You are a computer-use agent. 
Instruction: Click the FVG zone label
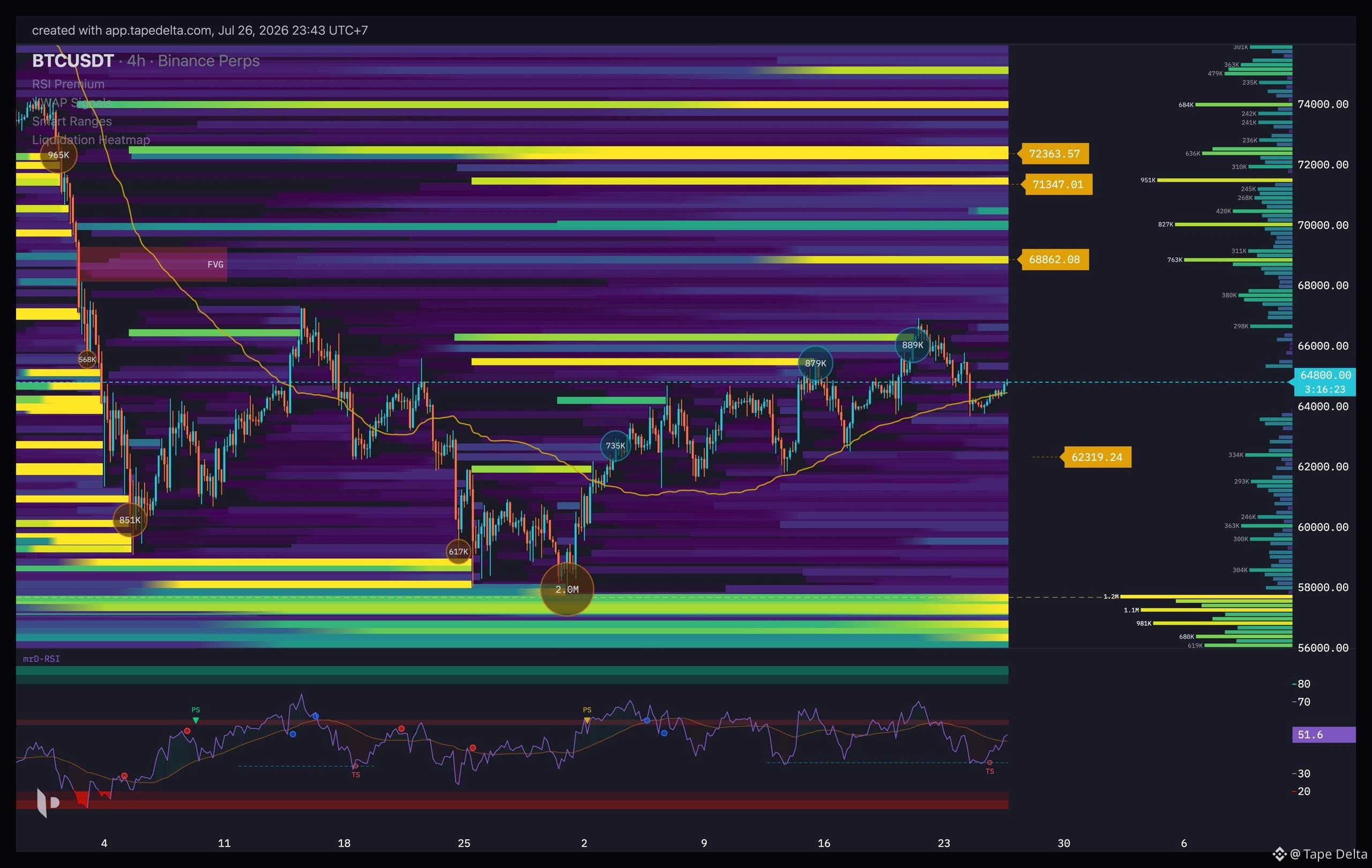coord(215,264)
